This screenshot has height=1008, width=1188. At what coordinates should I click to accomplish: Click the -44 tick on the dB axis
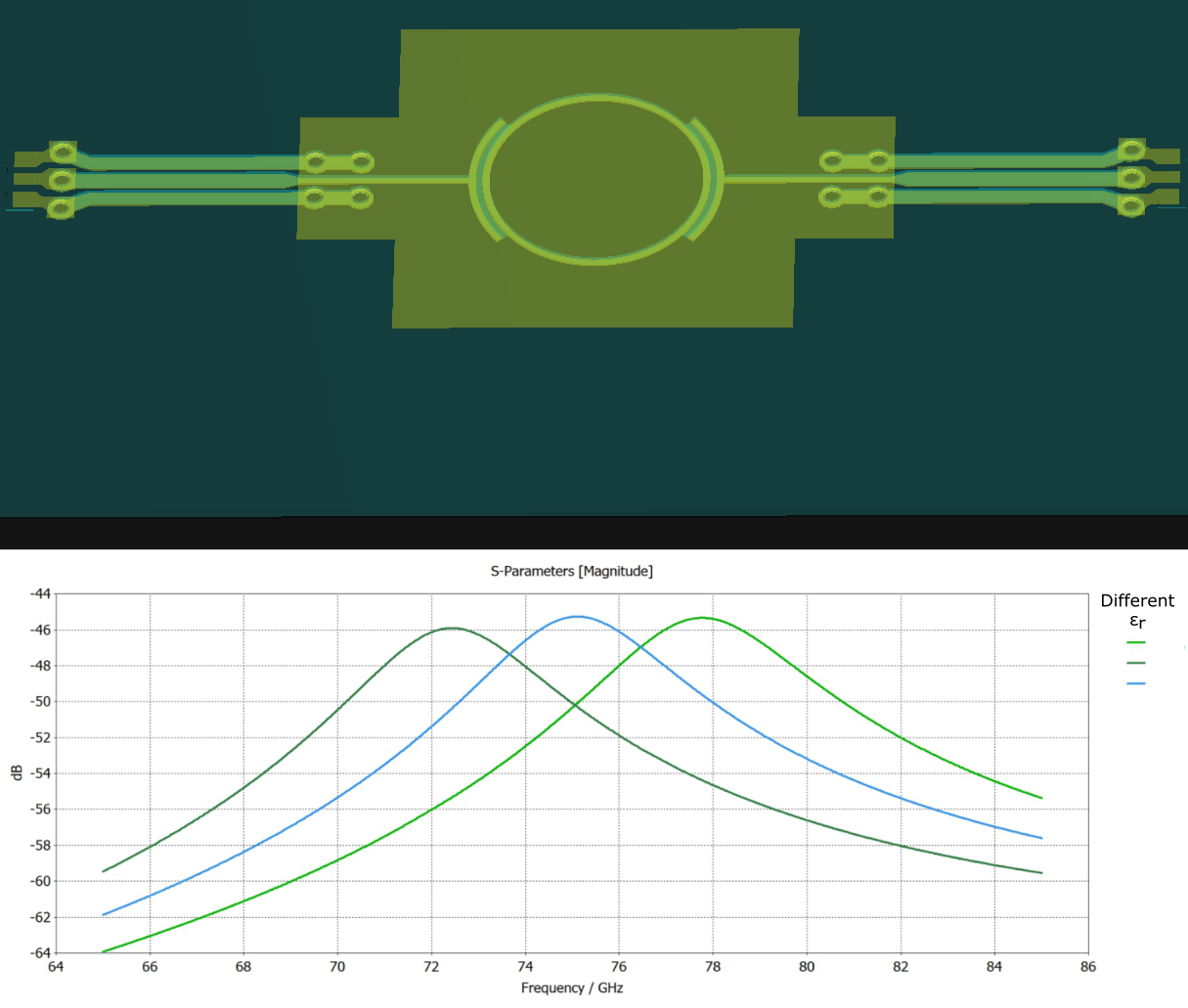tap(39, 593)
